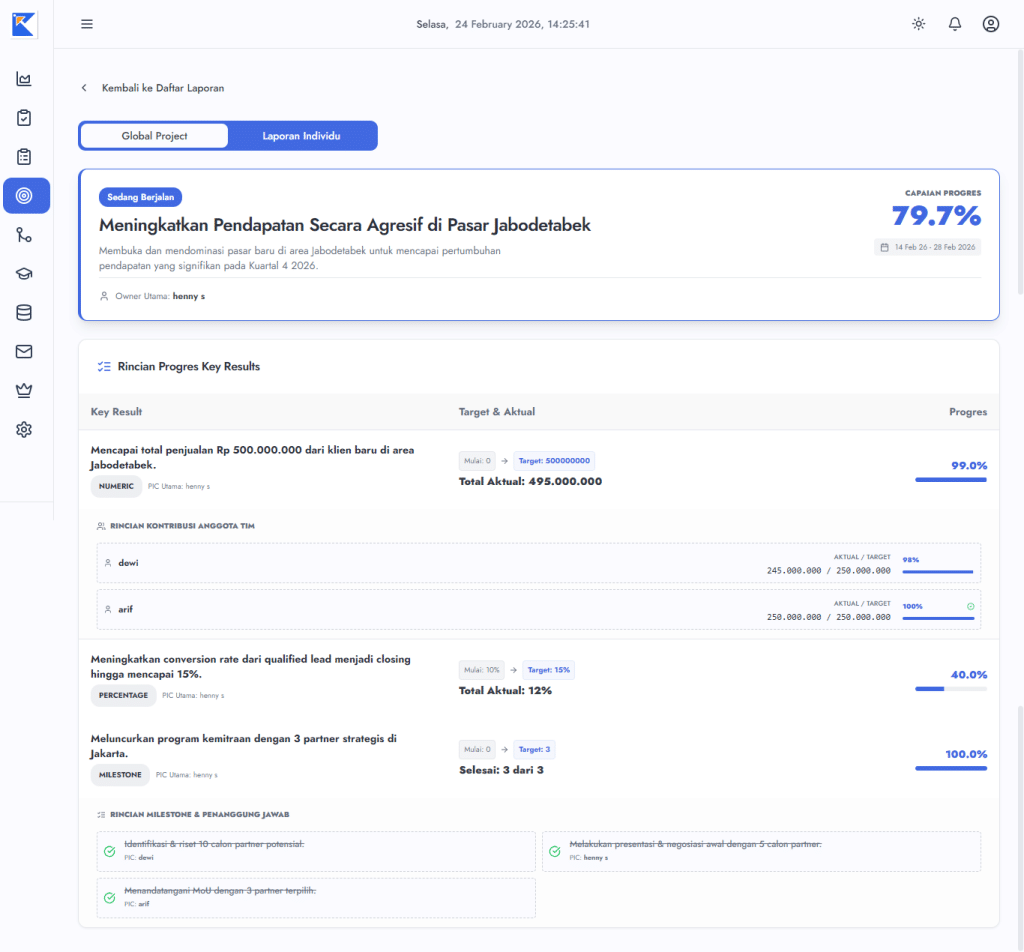Click the Target: 3 chip
The image size is (1024, 952).
point(534,750)
